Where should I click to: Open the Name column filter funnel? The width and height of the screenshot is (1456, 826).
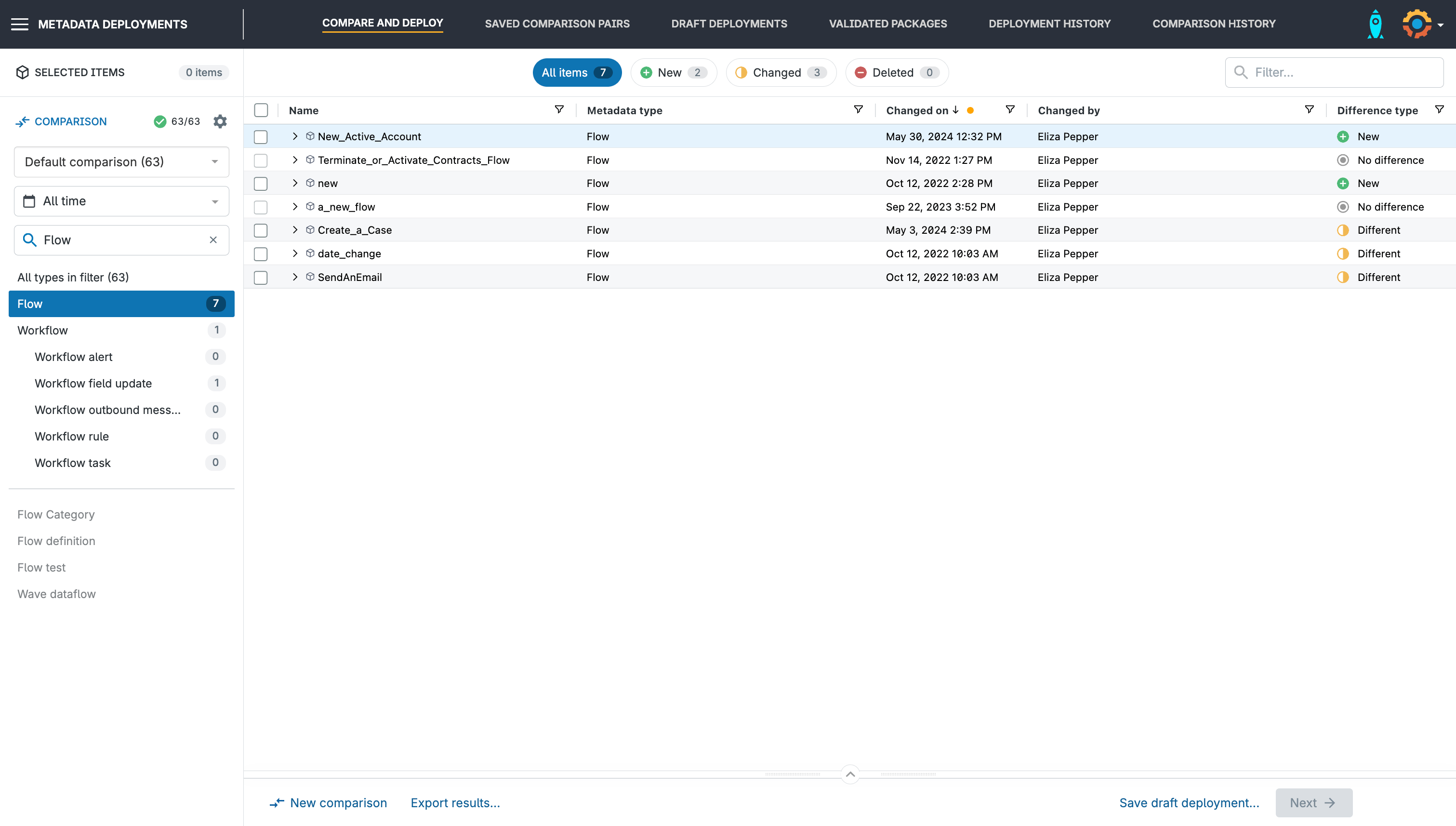tap(559, 109)
